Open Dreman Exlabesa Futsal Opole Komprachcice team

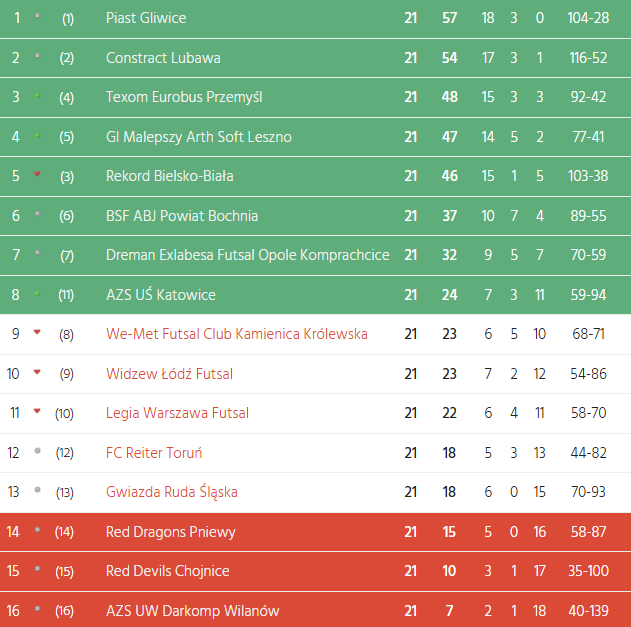247,255
